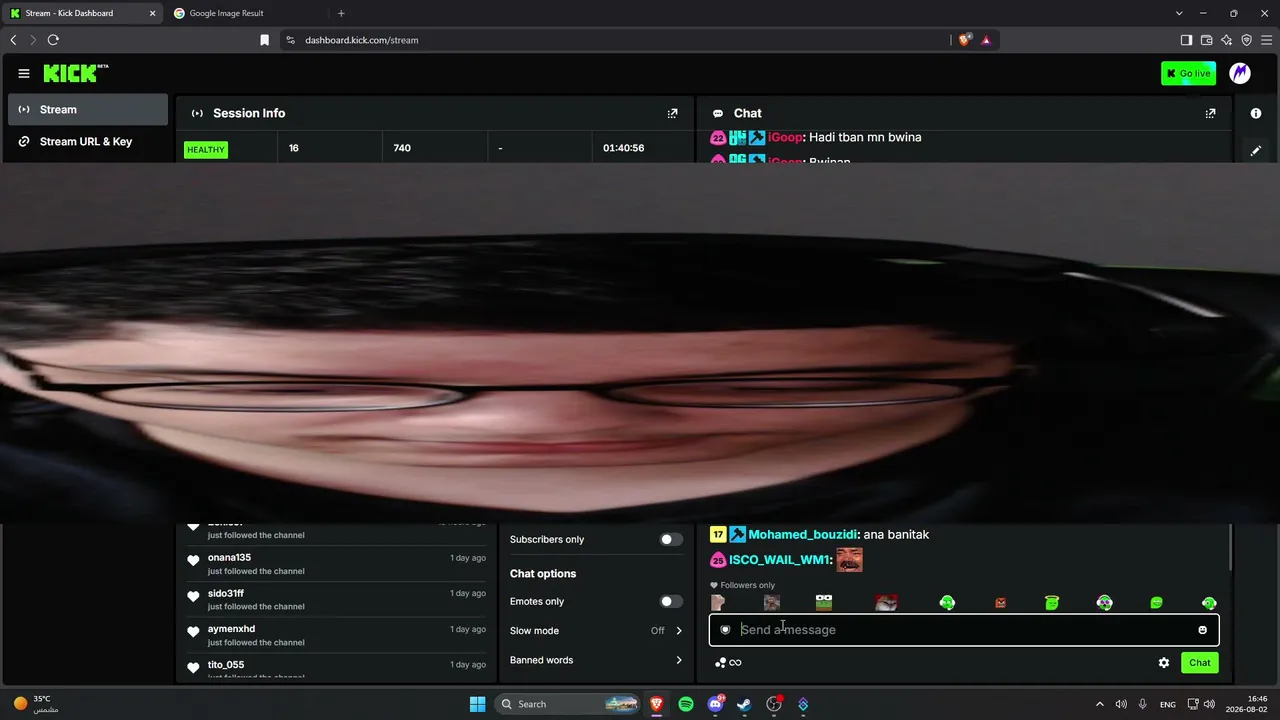Click the address bar URL
This screenshot has width=1280, height=720.
pos(362,40)
